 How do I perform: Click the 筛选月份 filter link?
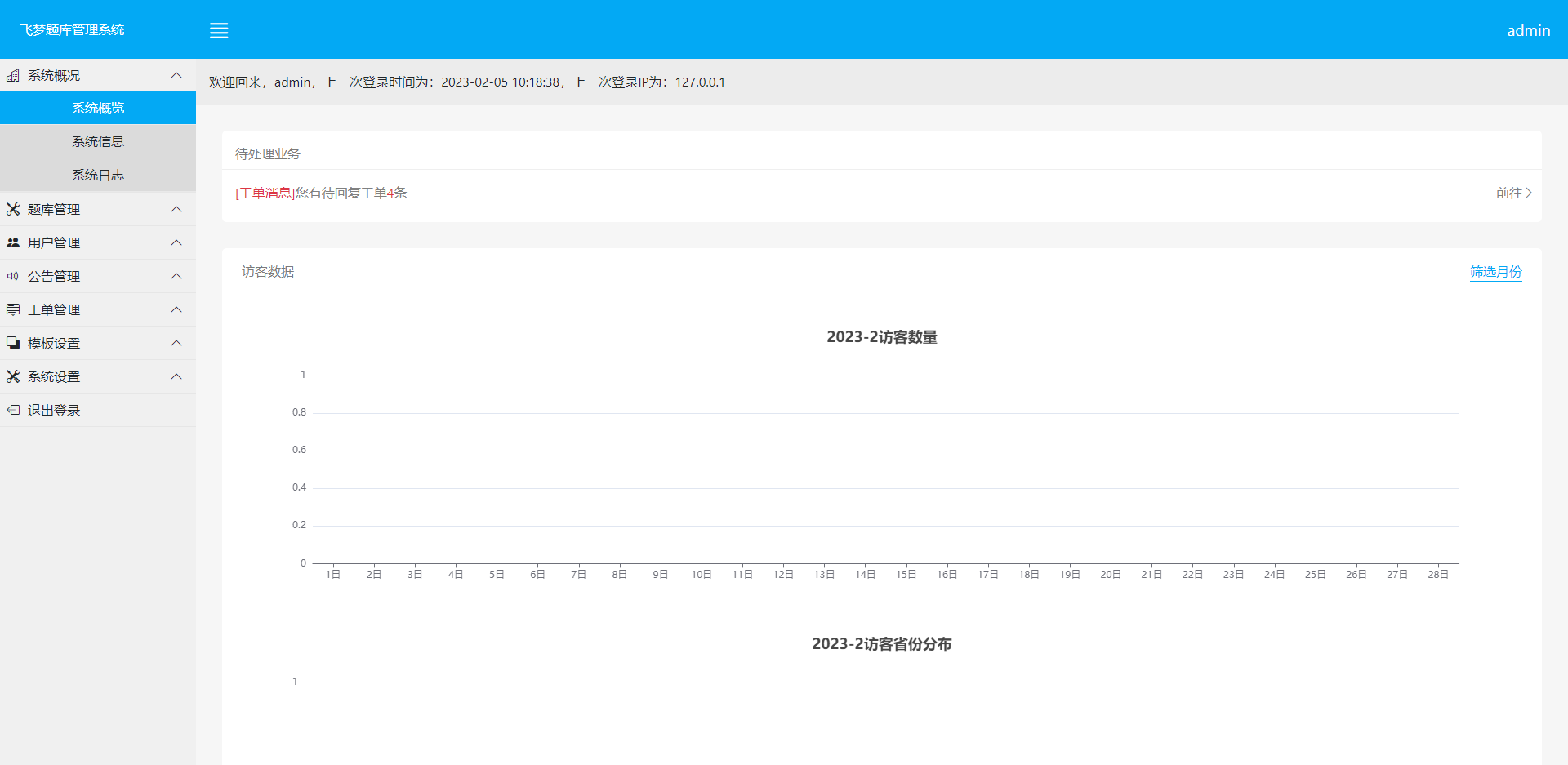1495,272
